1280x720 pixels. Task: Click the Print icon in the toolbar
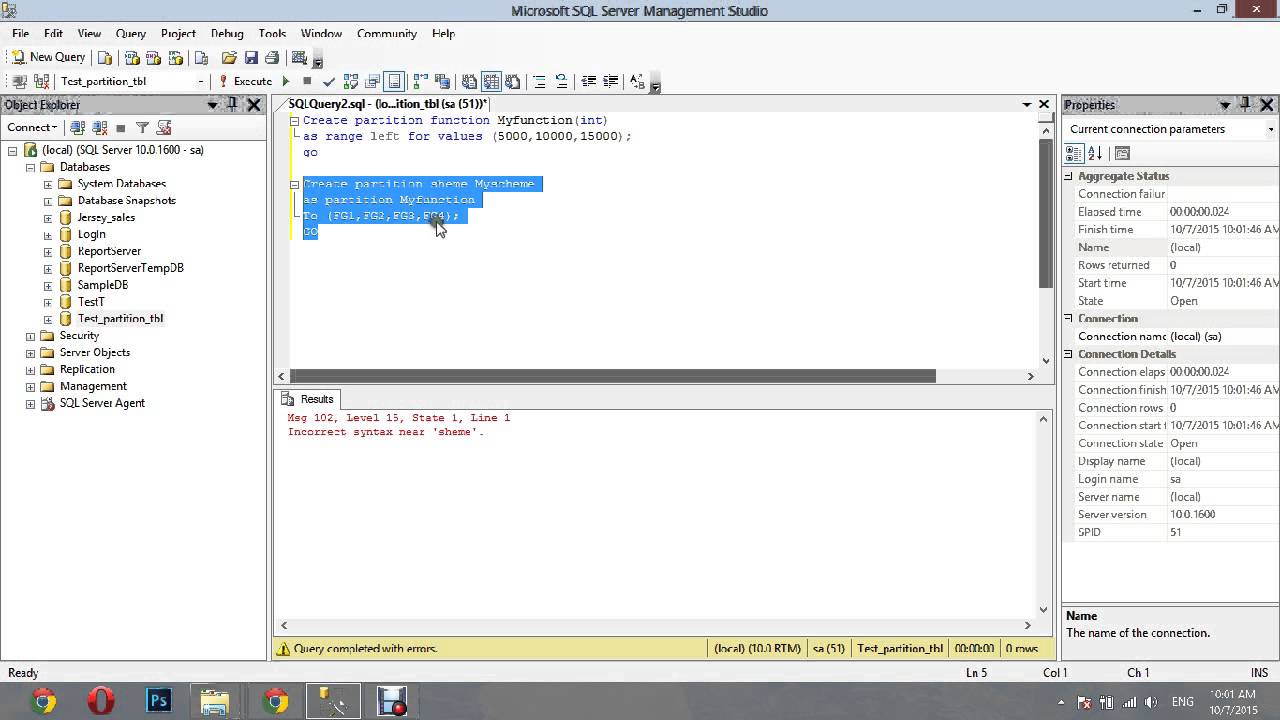point(272,58)
